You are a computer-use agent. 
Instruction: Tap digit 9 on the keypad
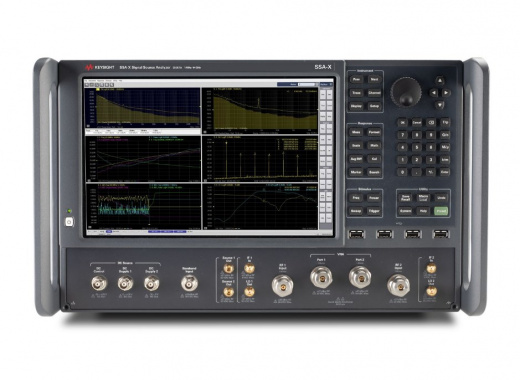pyautogui.click(x=431, y=135)
